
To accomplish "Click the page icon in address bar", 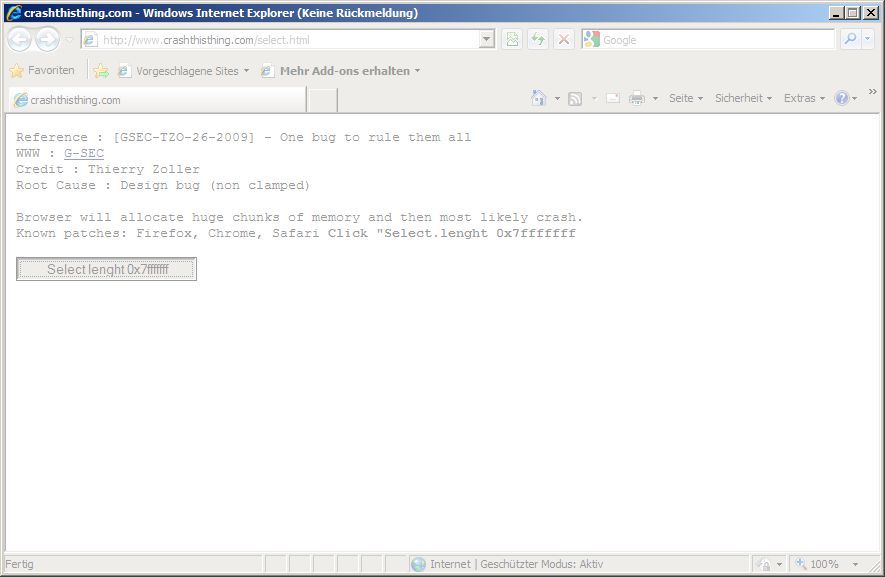I will (x=90, y=40).
